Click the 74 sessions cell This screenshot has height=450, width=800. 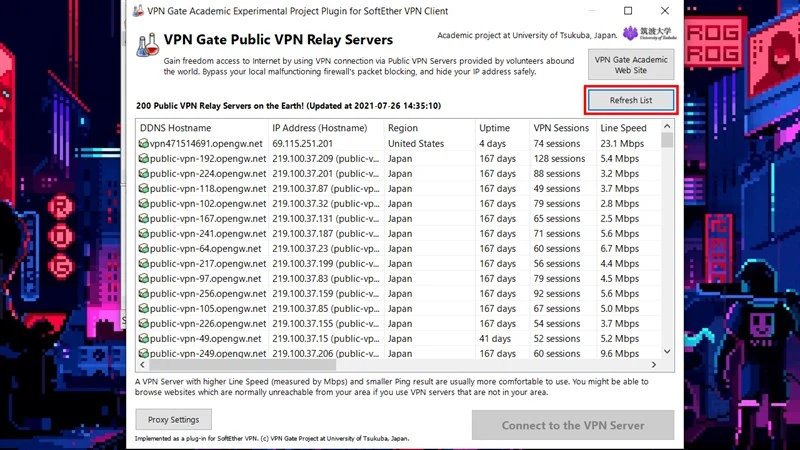557,143
